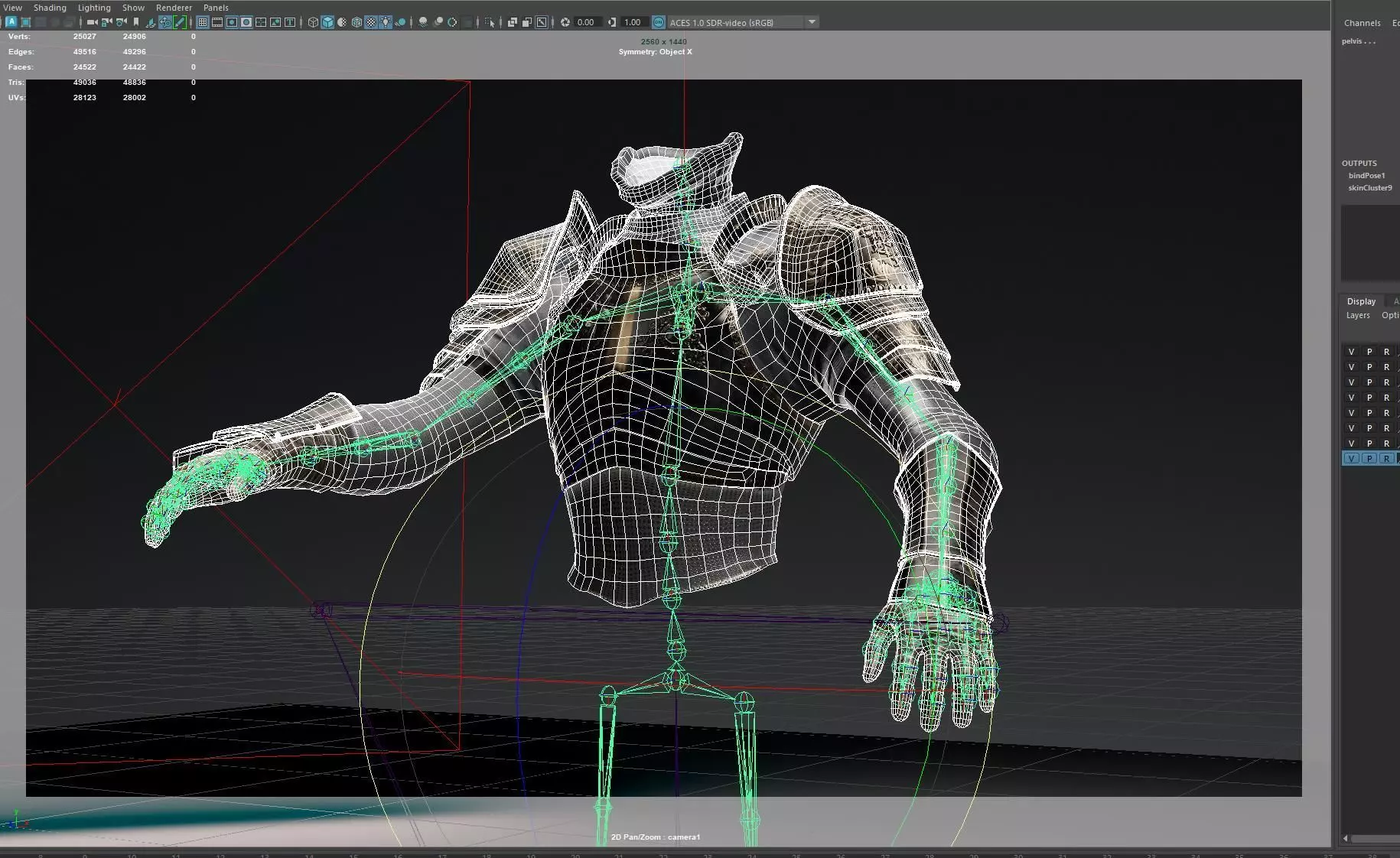The height and width of the screenshot is (858, 1400).
Task: Toggle the Field Chart icon
Action: (x=261, y=22)
